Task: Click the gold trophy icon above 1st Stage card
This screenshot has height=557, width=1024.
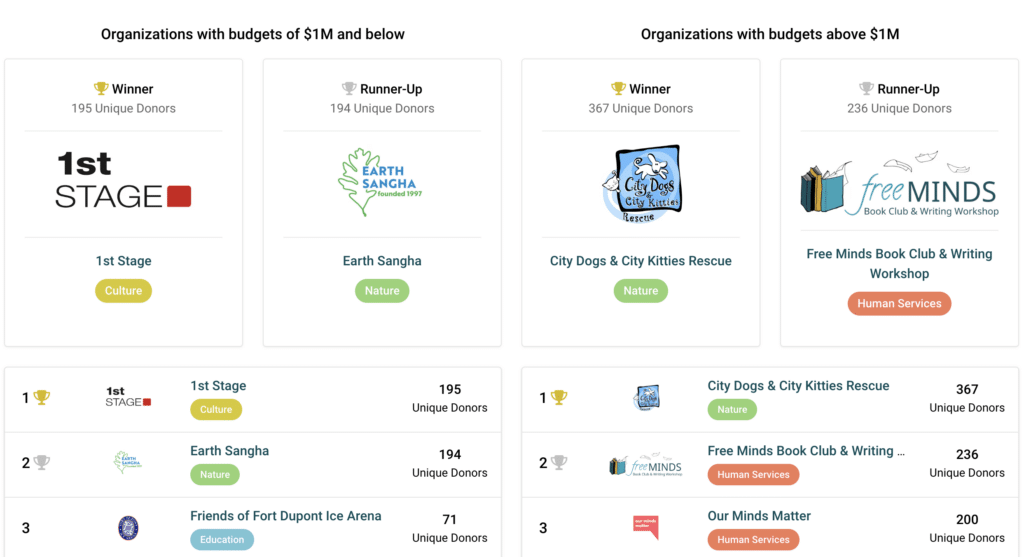Action: coord(101,88)
